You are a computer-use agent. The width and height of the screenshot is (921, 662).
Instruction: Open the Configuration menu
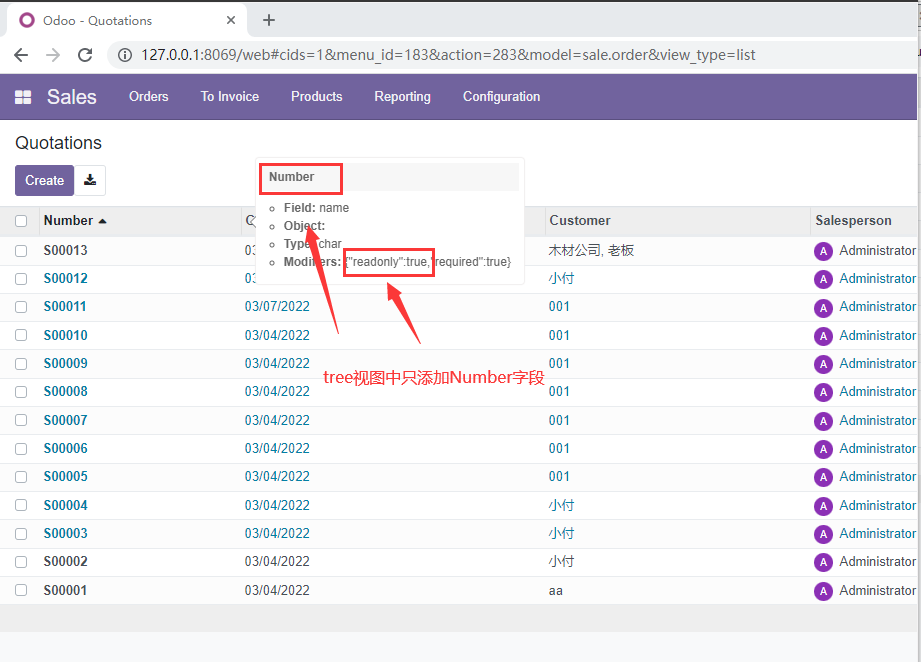point(501,96)
